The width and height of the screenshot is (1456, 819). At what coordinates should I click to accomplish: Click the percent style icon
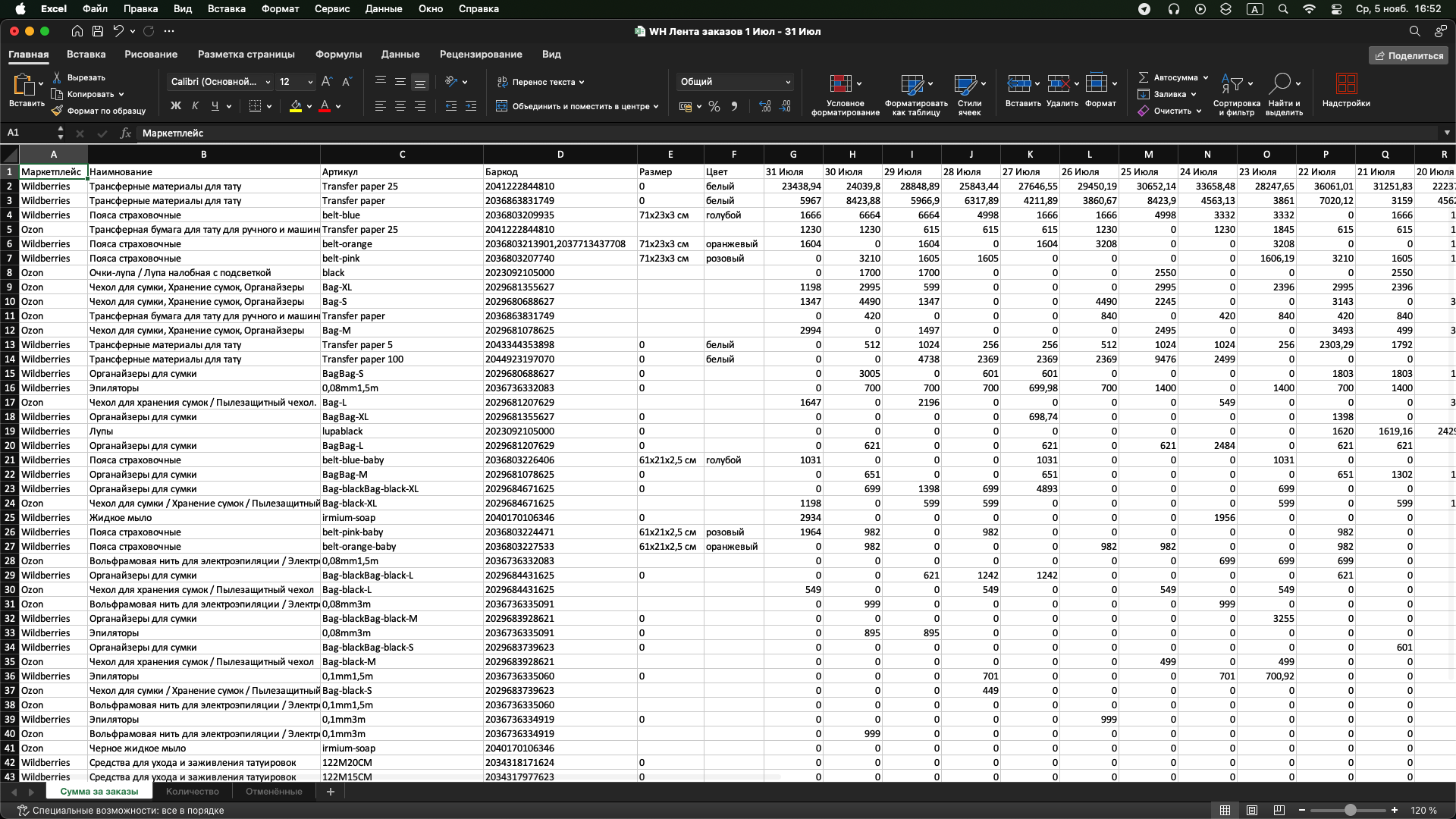pyautogui.click(x=714, y=107)
